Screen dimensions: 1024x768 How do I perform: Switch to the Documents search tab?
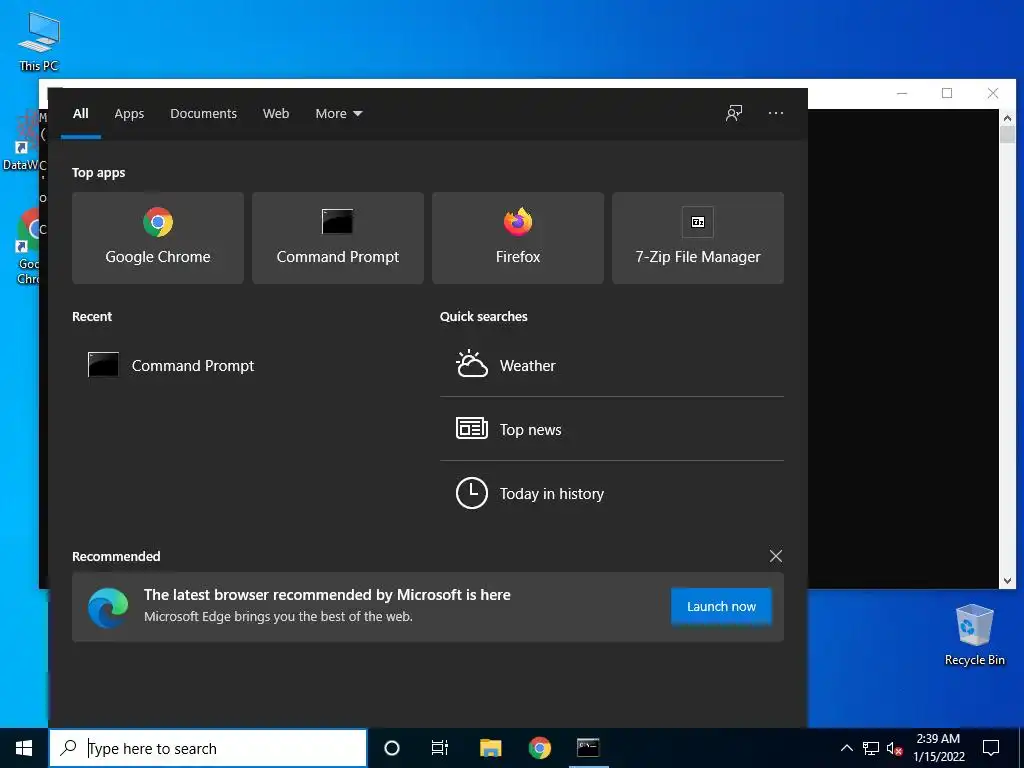click(x=204, y=114)
